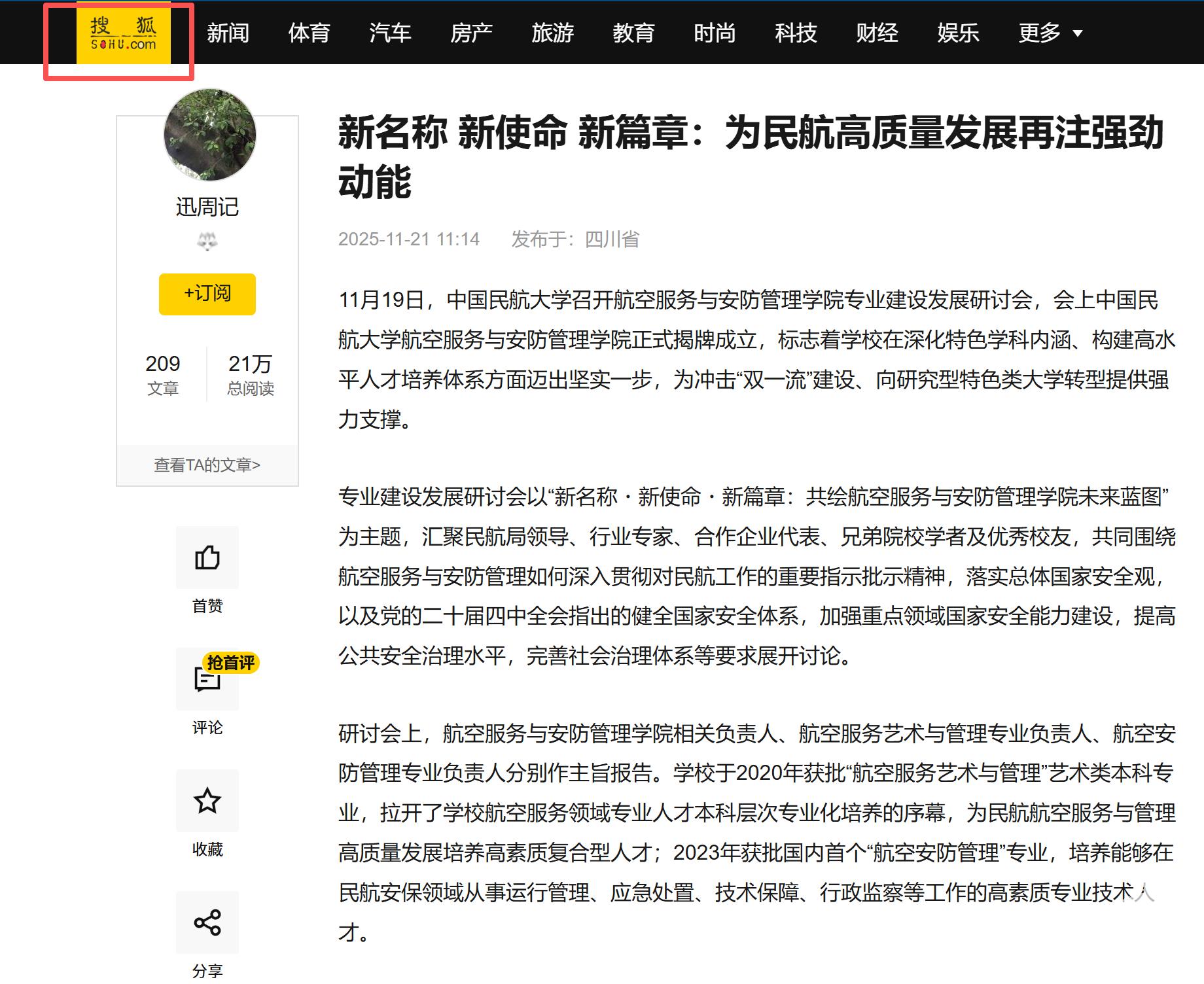1204x984 pixels.
Task: Click the share icon
Action: click(x=207, y=922)
